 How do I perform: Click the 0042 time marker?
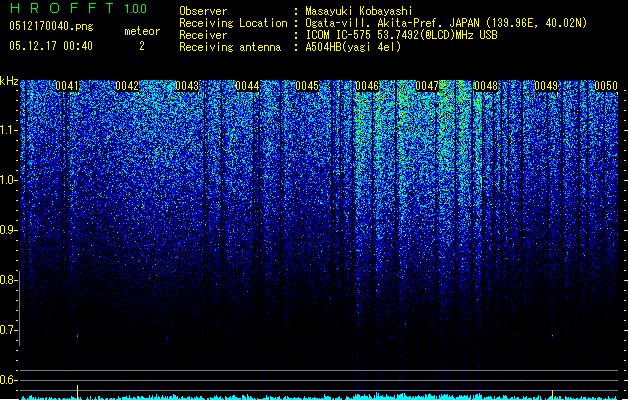(127, 86)
